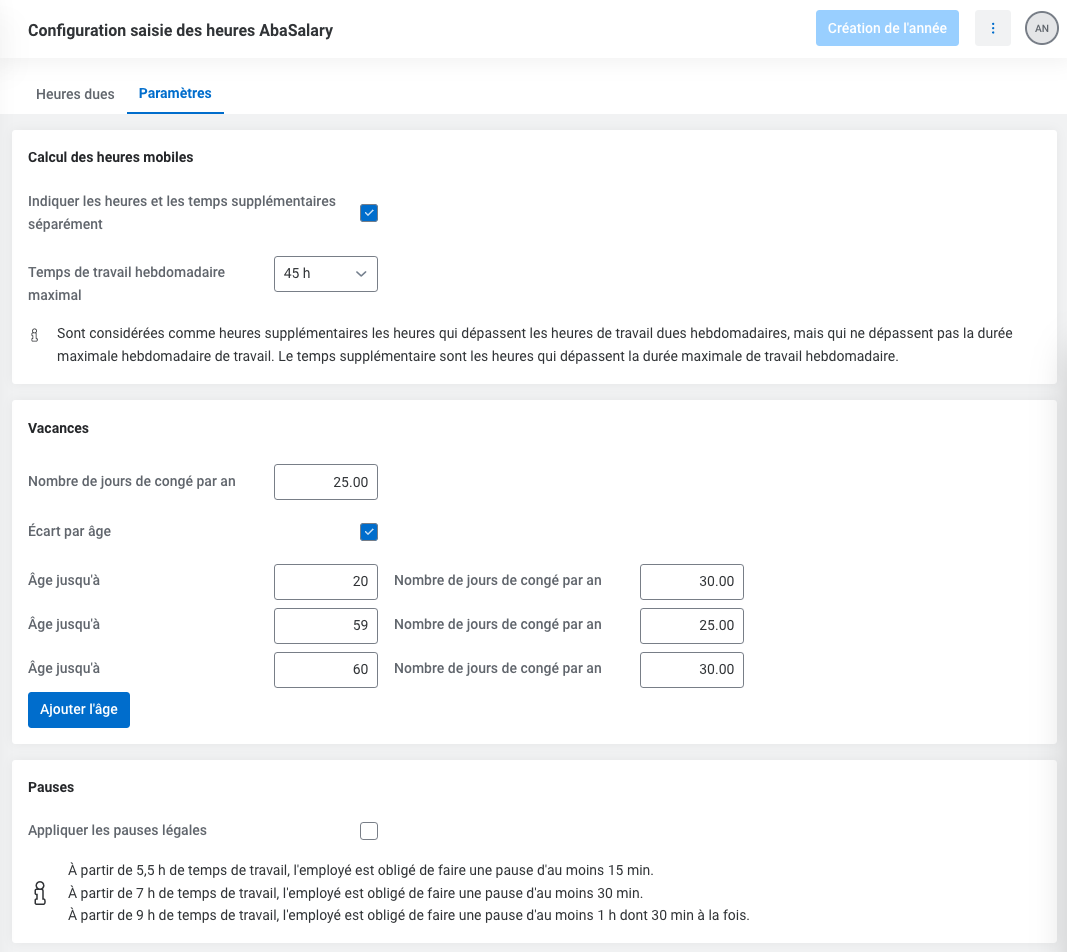Click vacation days field for age 60 row

tap(691, 670)
